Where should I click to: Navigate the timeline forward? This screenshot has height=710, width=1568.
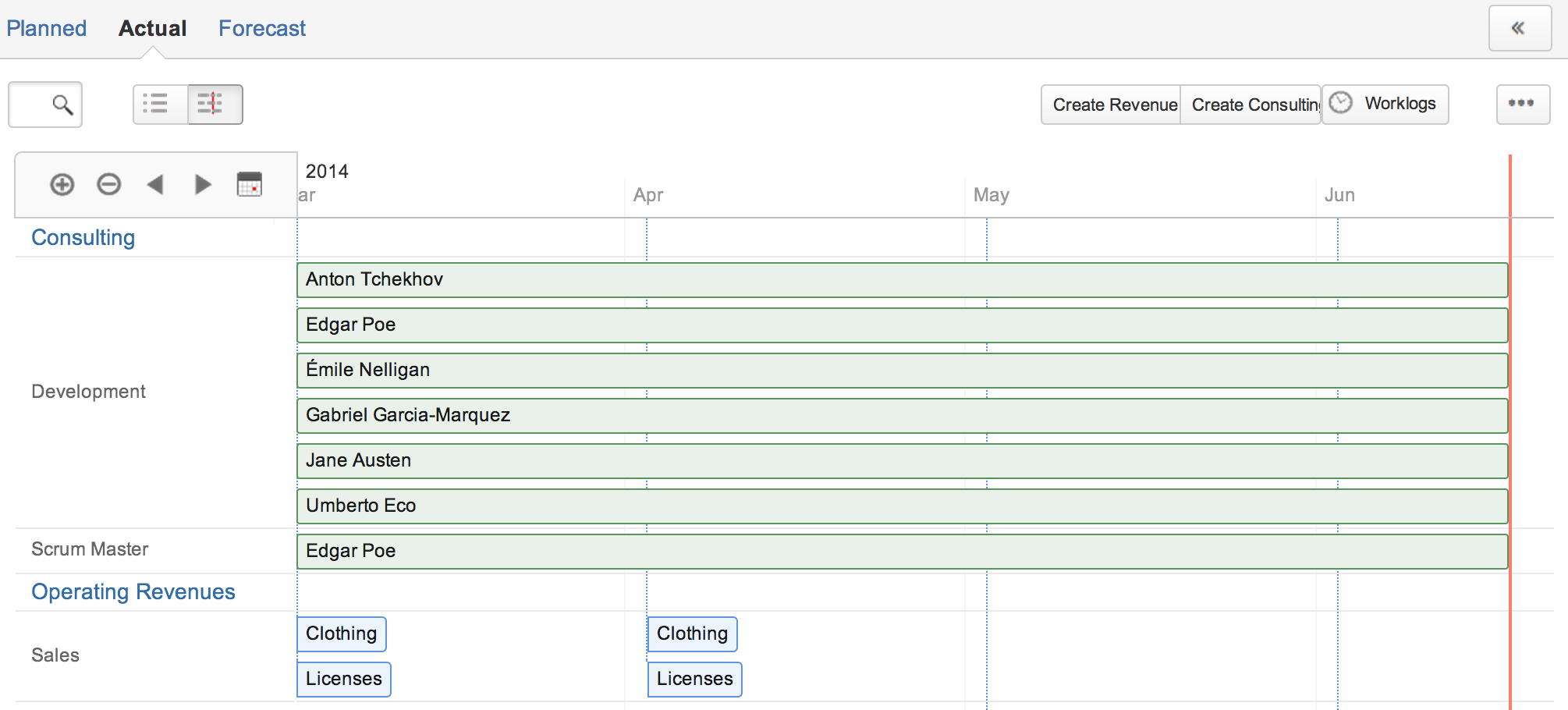pyautogui.click(x=202, y=185)
